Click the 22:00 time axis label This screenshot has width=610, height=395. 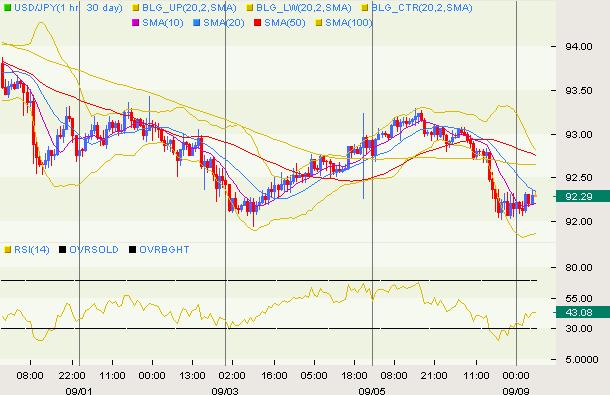pos(72,376)
